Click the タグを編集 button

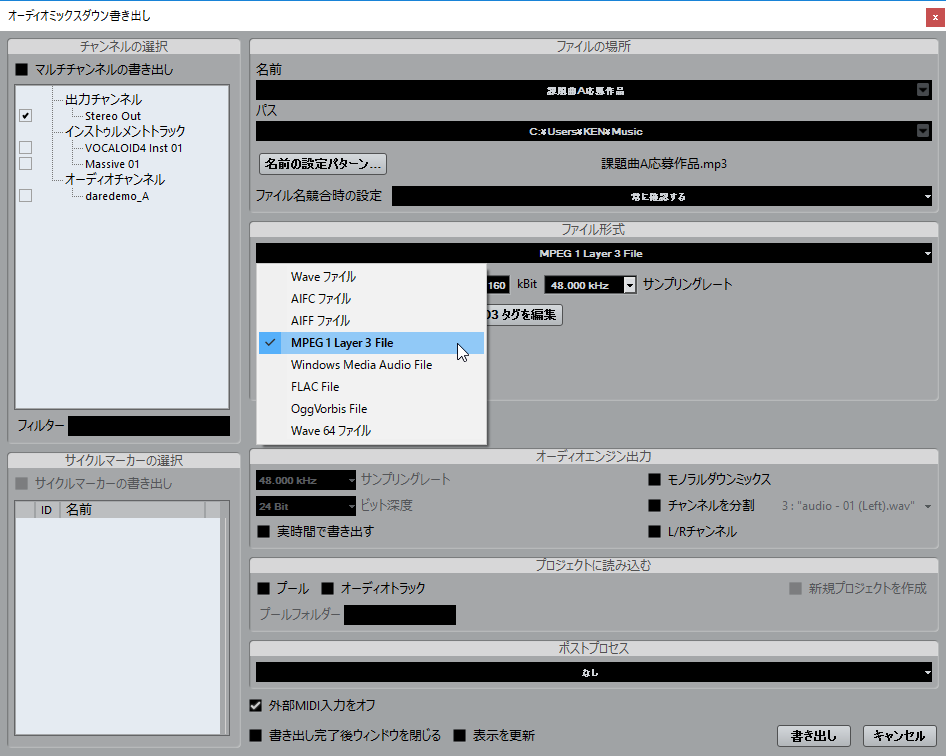[x=524, y=315]
